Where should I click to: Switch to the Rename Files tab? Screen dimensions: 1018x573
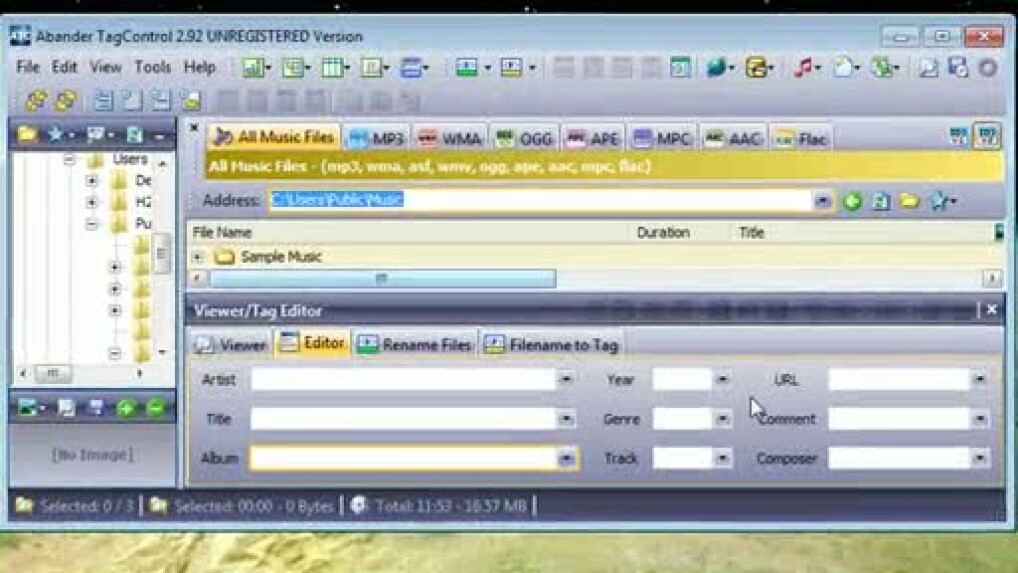tap(415, 345)
